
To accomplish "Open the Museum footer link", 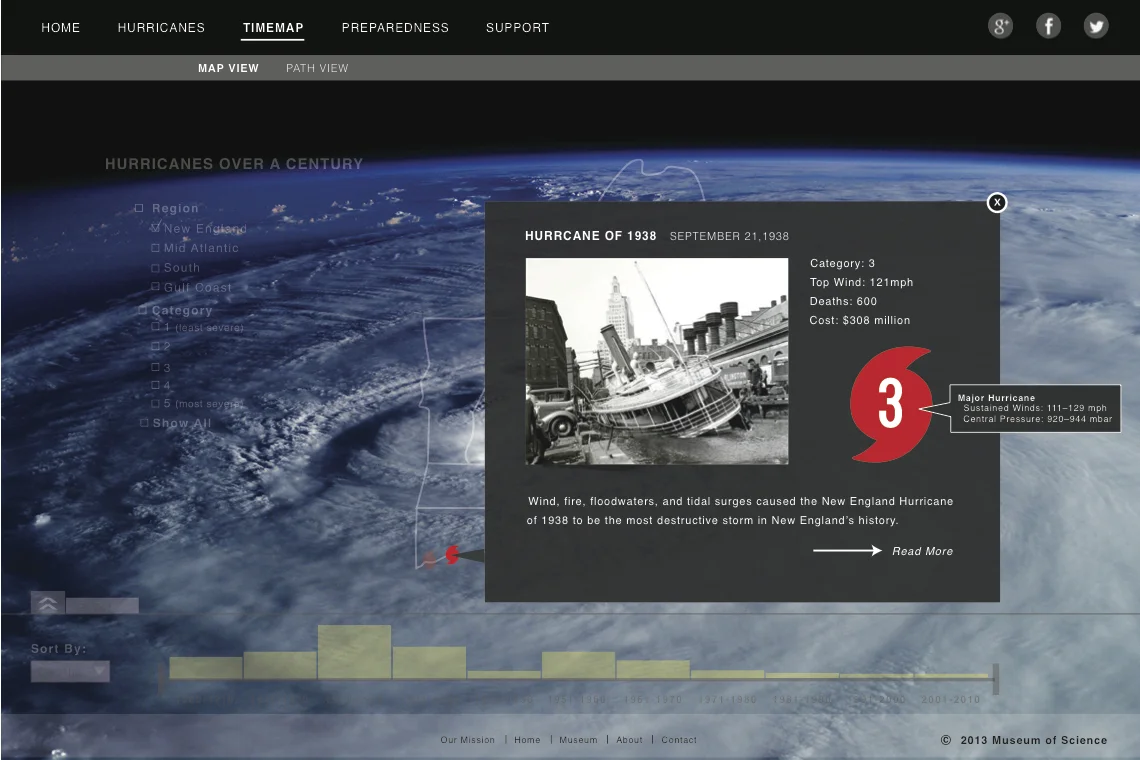I will pos(578,740).
